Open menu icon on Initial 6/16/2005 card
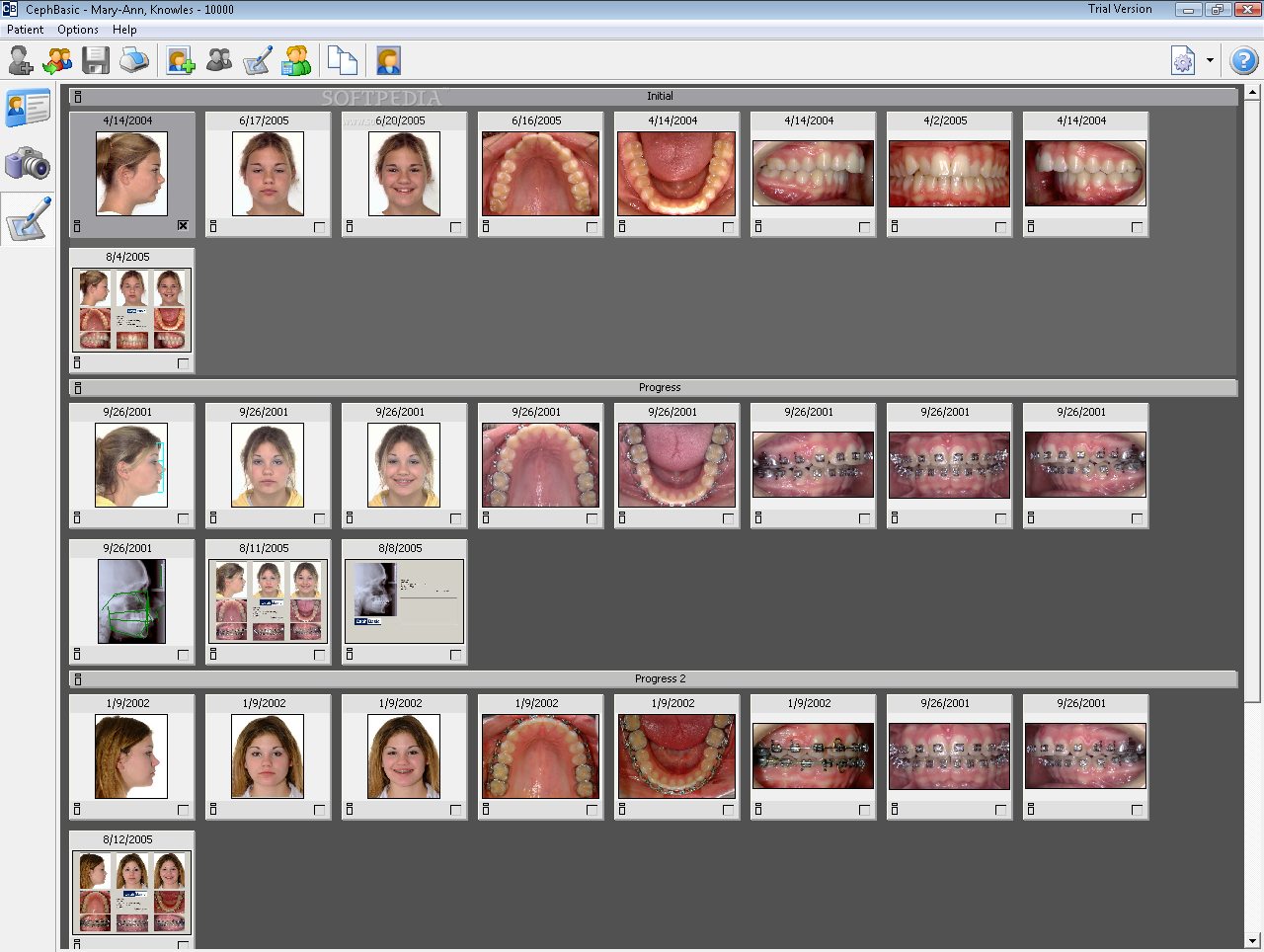 pos(486,227)
